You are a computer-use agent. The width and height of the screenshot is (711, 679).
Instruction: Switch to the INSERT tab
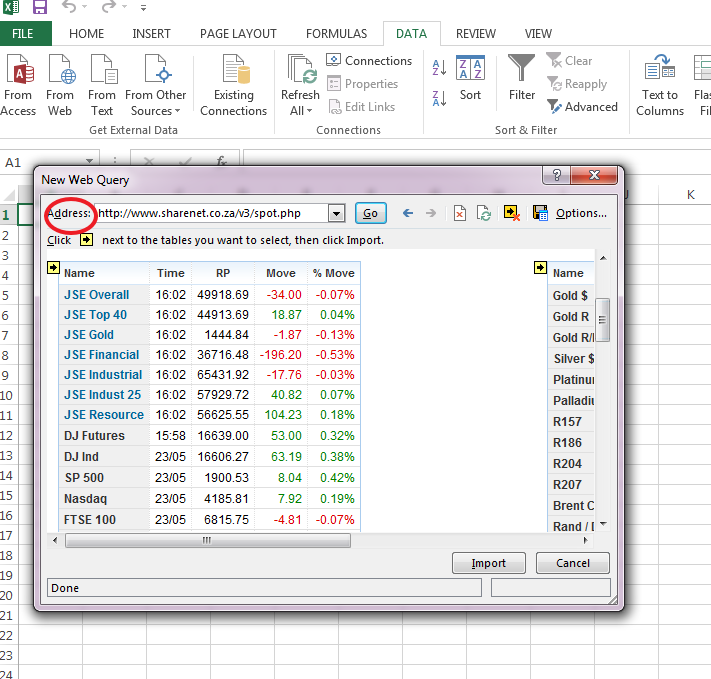tap(151, 34)
